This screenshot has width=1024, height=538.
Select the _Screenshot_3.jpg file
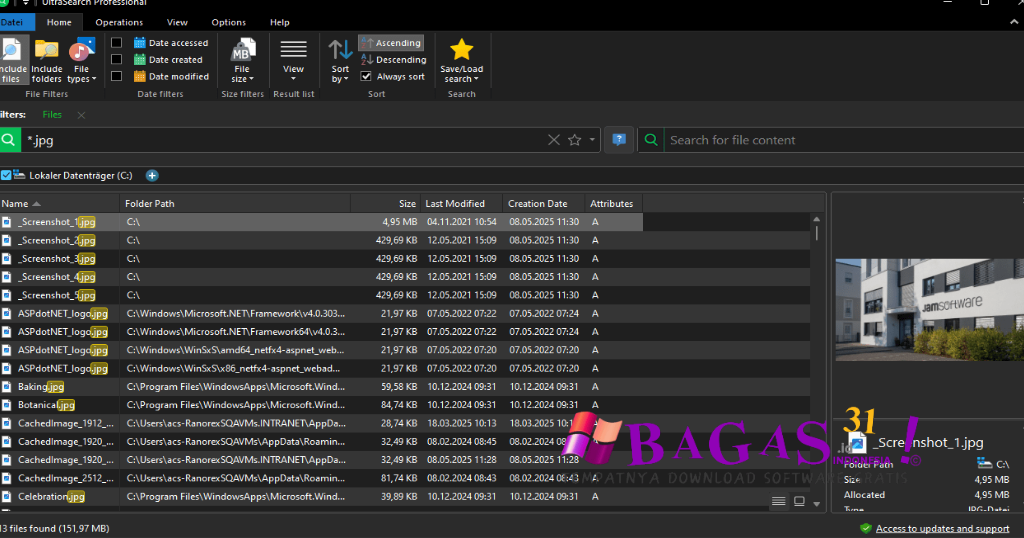pos(57,259)
